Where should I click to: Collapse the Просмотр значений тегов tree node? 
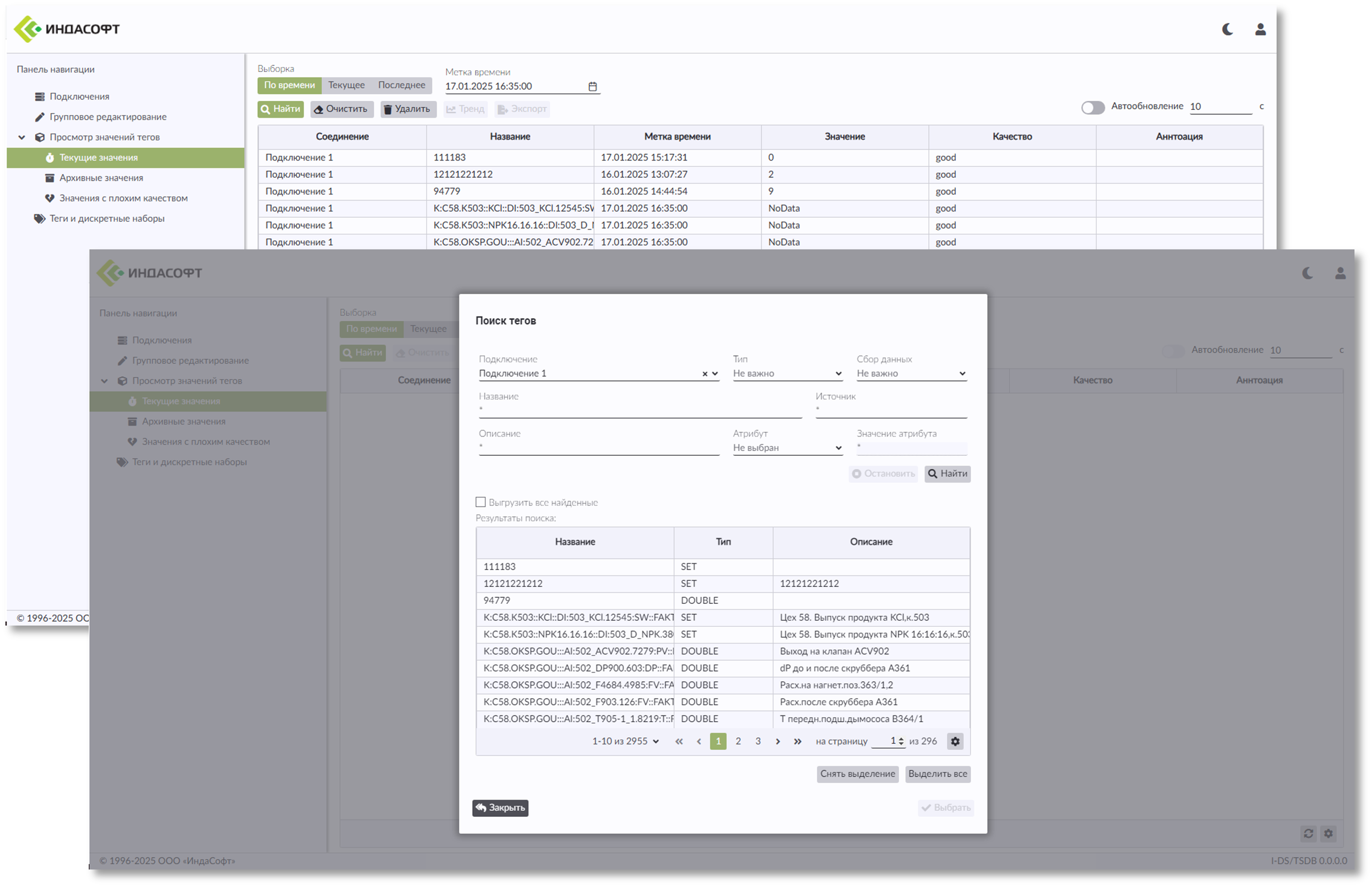[x=22, y=137]
